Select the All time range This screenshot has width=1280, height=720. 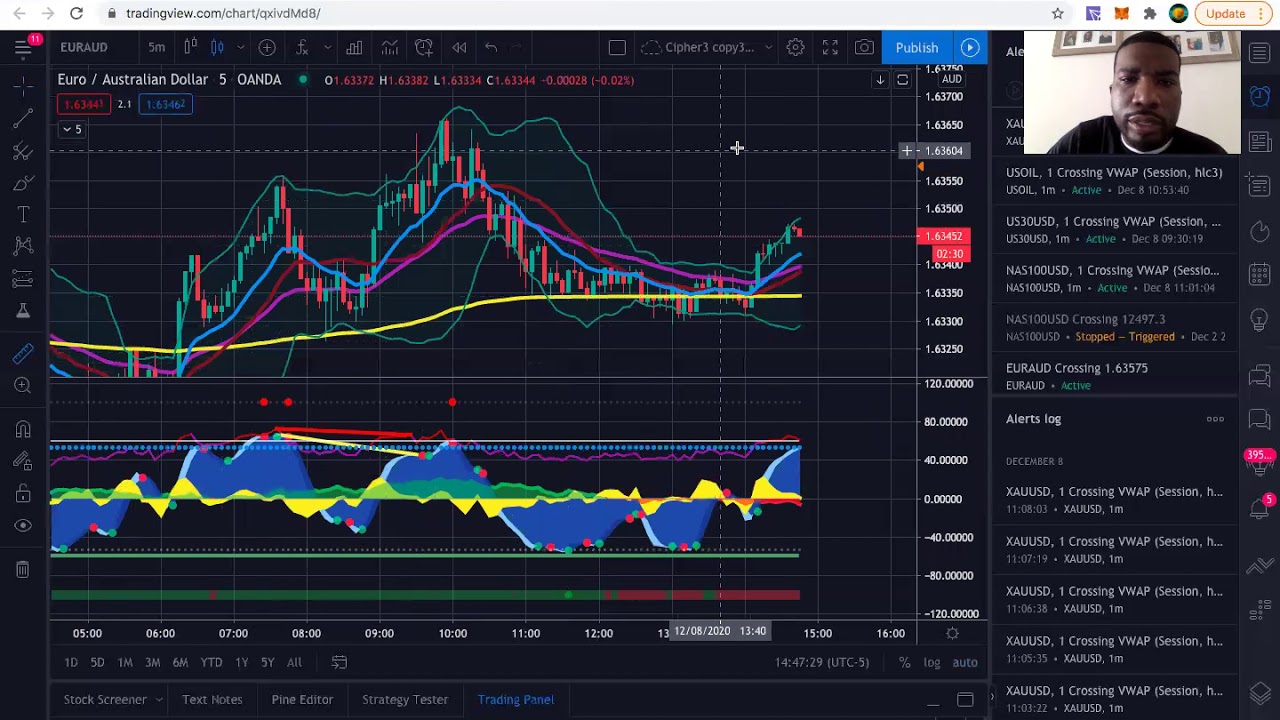[294, 662]
